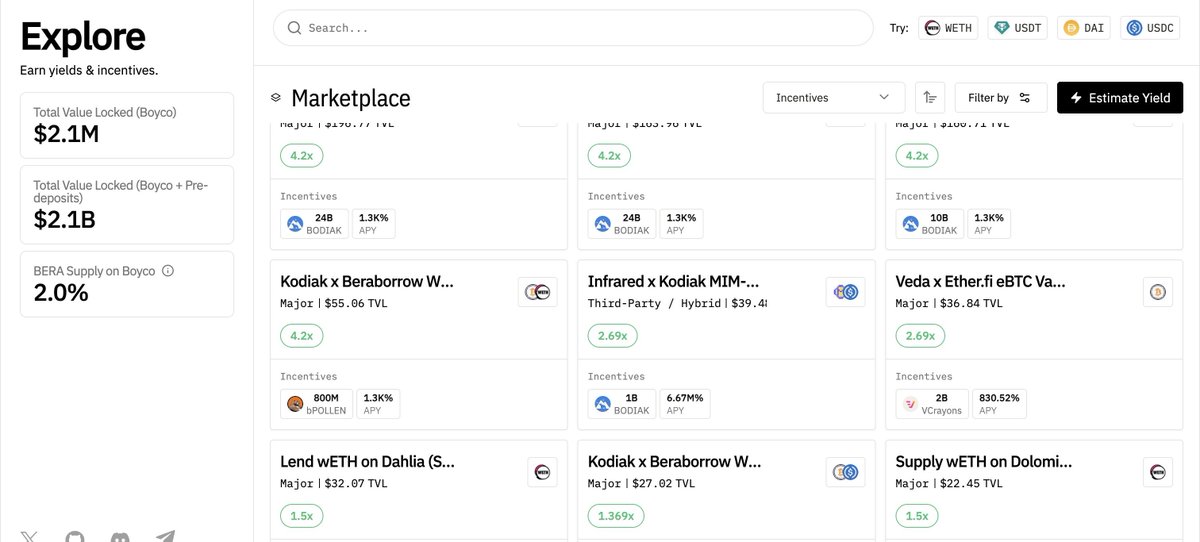Select the DAI suggestion chip

click(x=1085, y=28)
